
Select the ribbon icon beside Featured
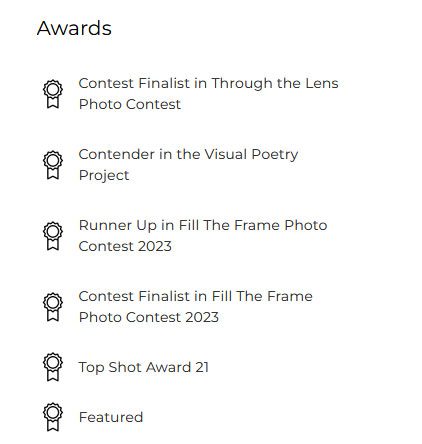pyautogui.click(x=53, y=417)
